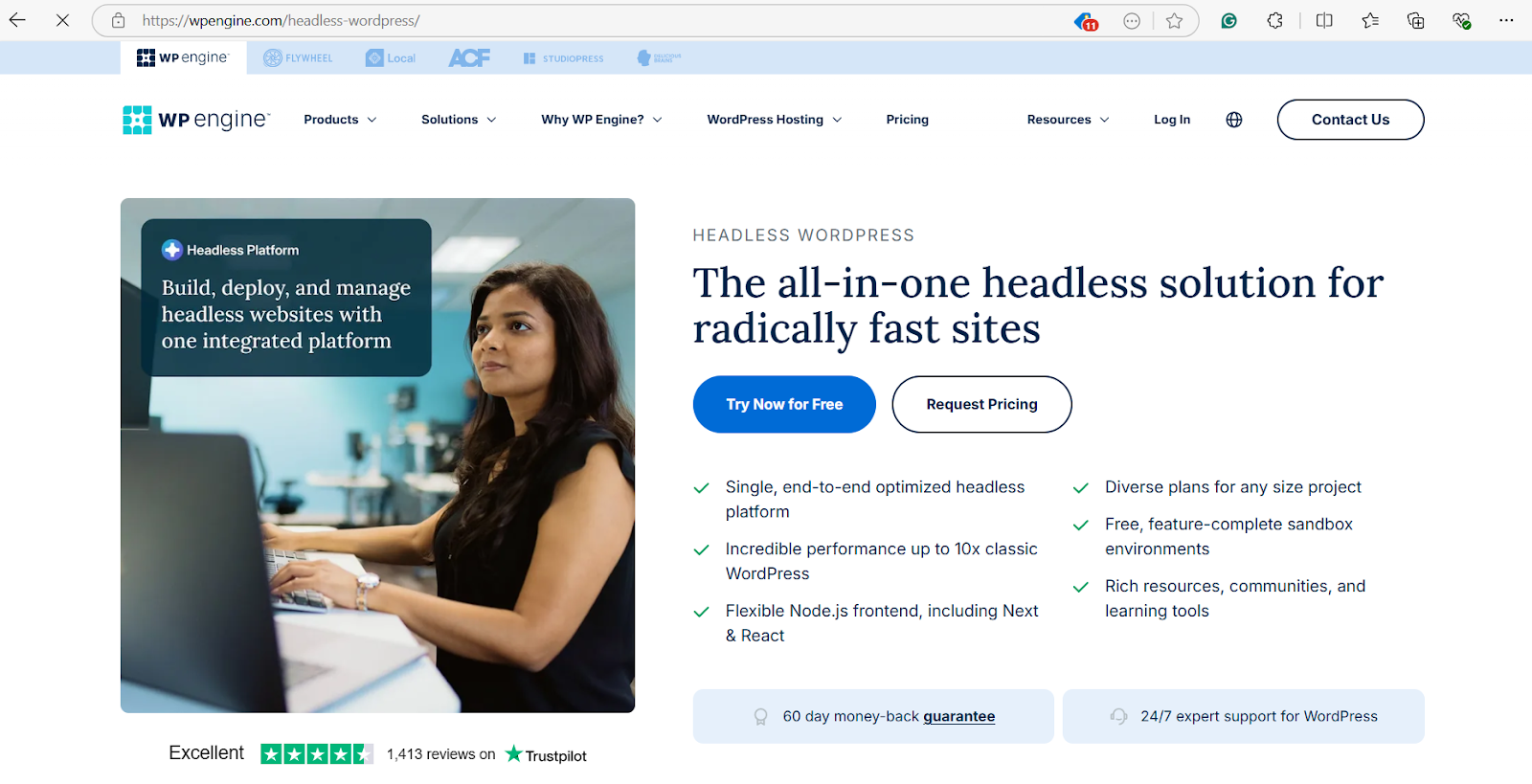Open language selector globe icon
The height and width of the screenshot is (784, 1532).
coord(1234,120)
